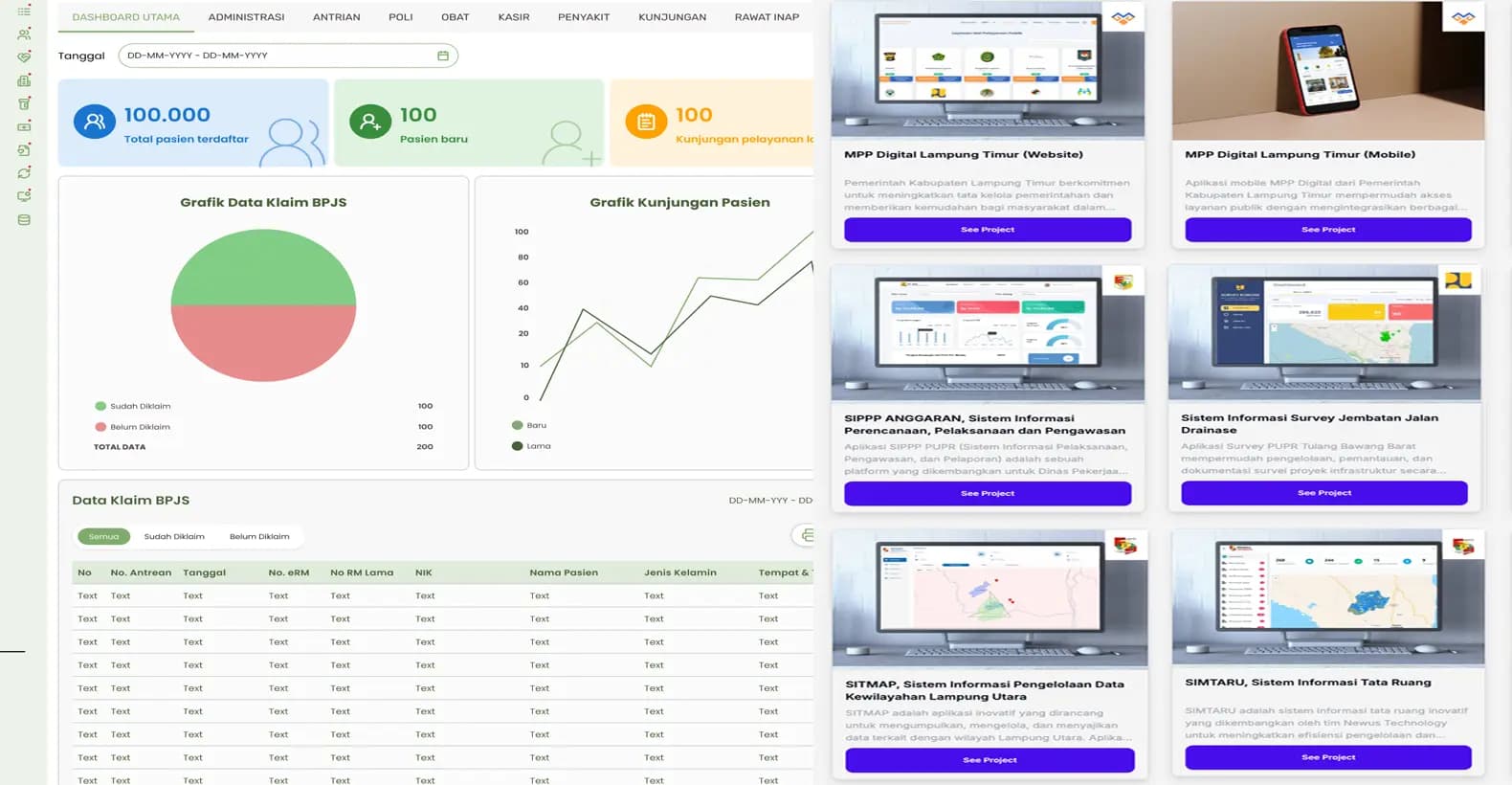The width and height of the screenshot is (1512, 785).
Task: Click See Project on SITMAP card
Action: pyautogui.click(x=989, y=760)
